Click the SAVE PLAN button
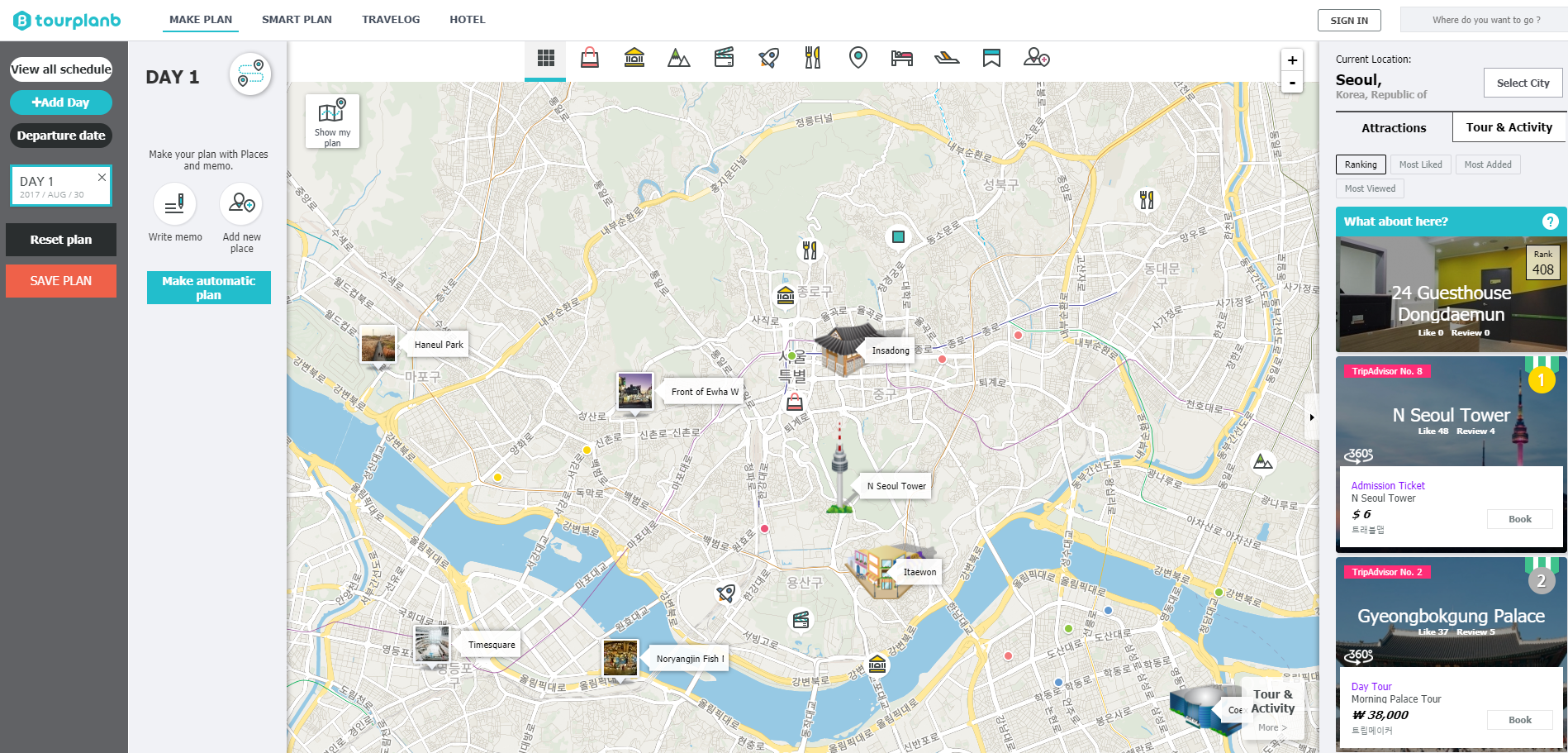The height and width of the screenshot is (753, 1568). point(60,280)
